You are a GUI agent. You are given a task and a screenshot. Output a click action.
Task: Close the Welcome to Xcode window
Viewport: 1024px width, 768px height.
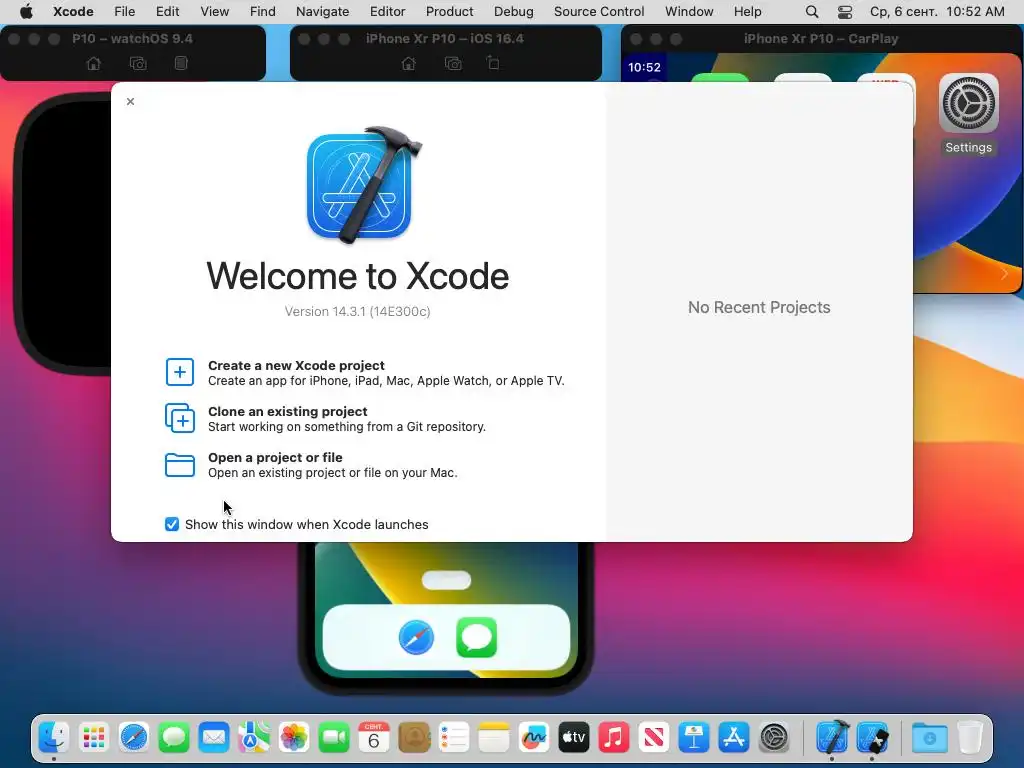[x=131, y=101]
